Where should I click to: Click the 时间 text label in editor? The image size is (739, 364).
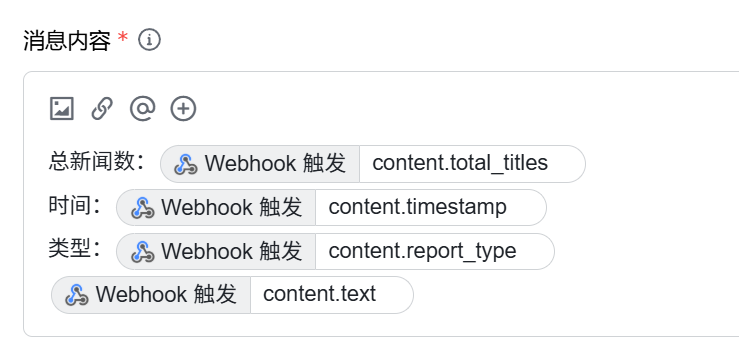pos(70,206)
